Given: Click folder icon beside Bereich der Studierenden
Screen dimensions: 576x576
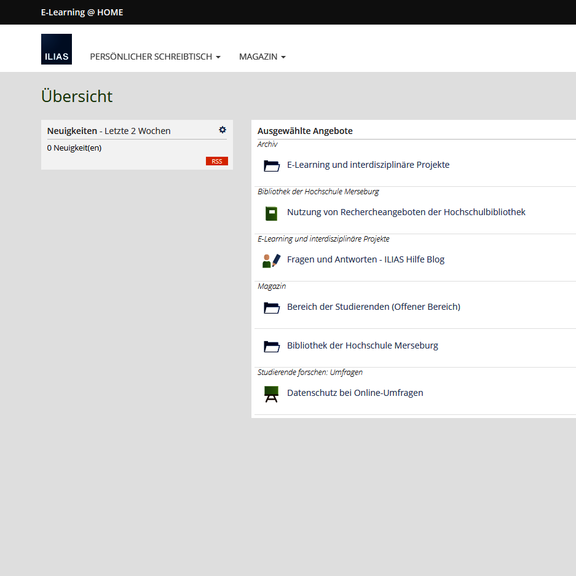Looking at the screenshot, I should (x=271, y=307).
